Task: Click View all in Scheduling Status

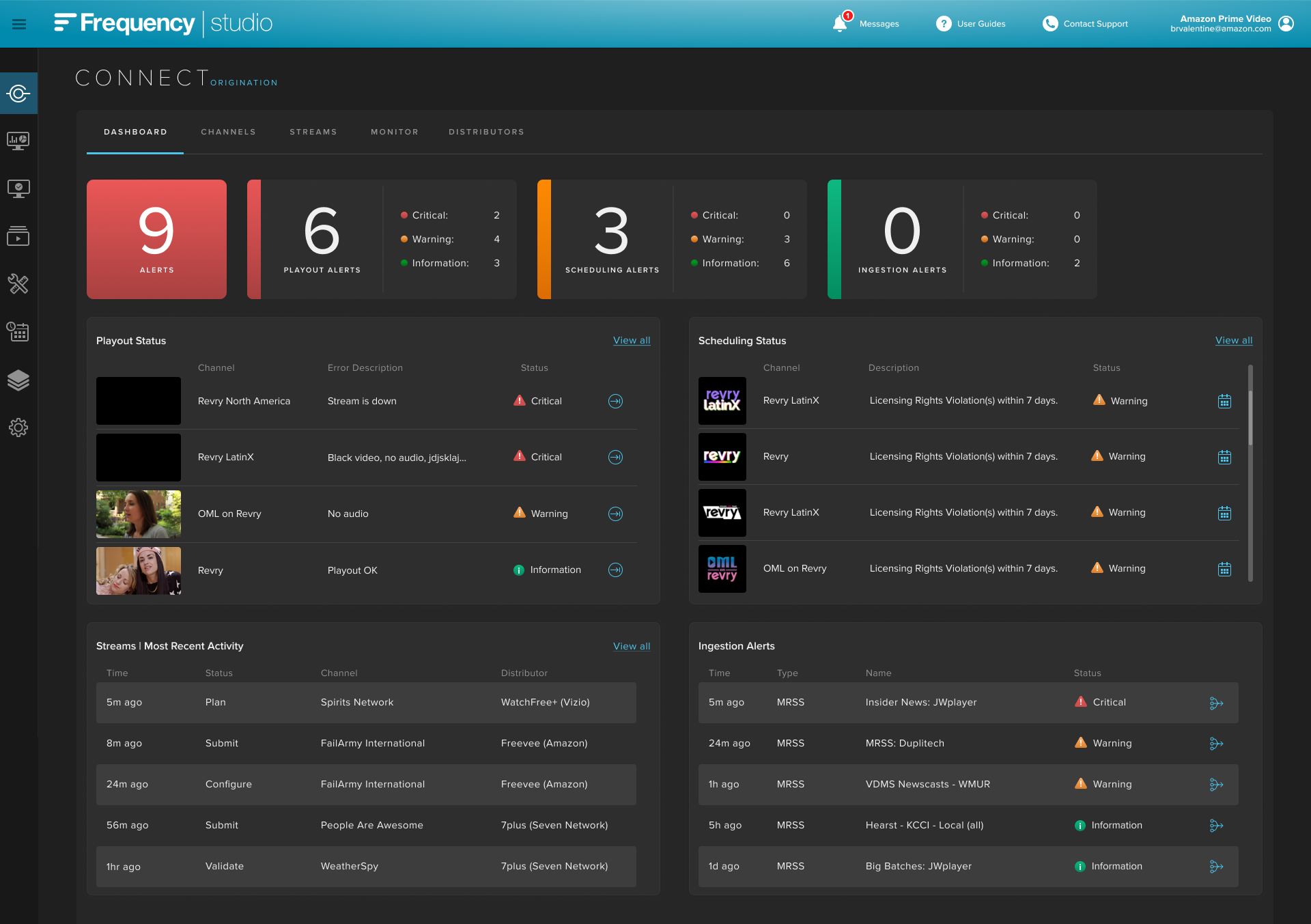Action: (x=1234, y=340)
